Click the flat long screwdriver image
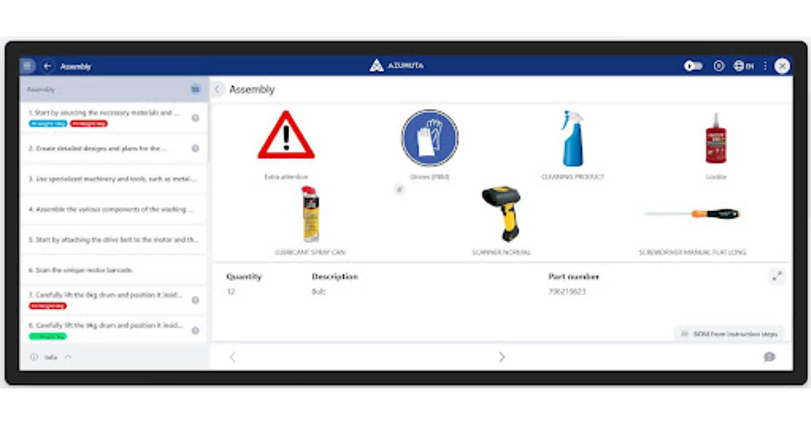Image resolution: width=811 pixels, height=425 pixels. 692,214
